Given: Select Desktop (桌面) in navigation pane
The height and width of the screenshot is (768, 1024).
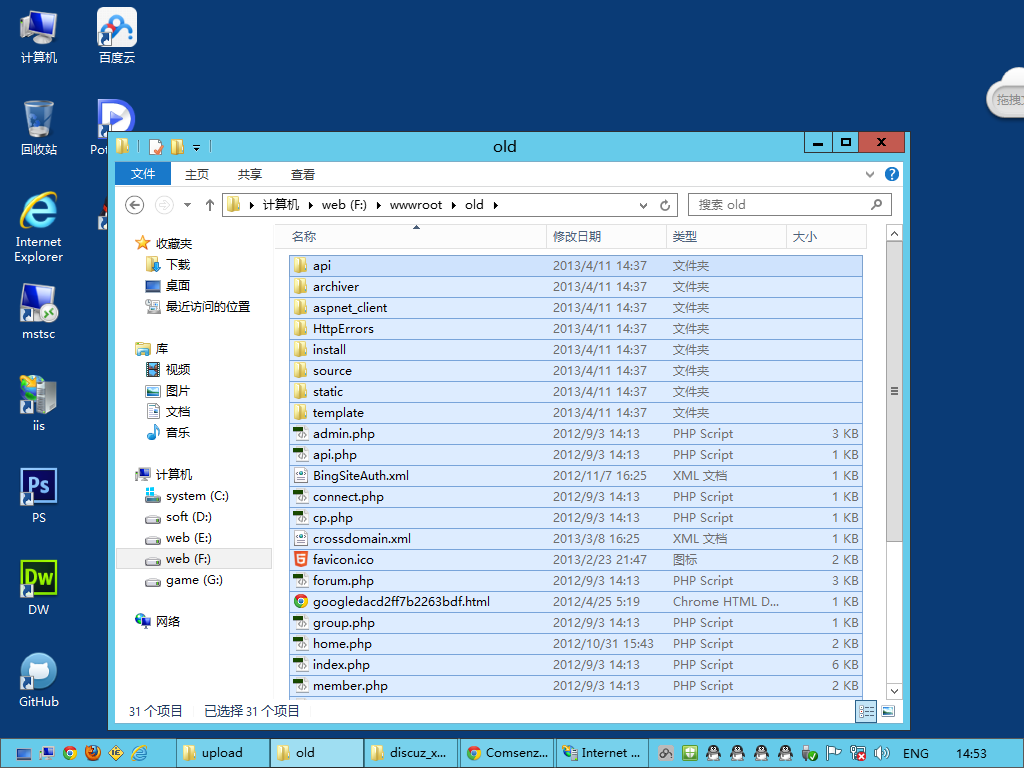Looking at the screenshot, I should pos(168,285).
